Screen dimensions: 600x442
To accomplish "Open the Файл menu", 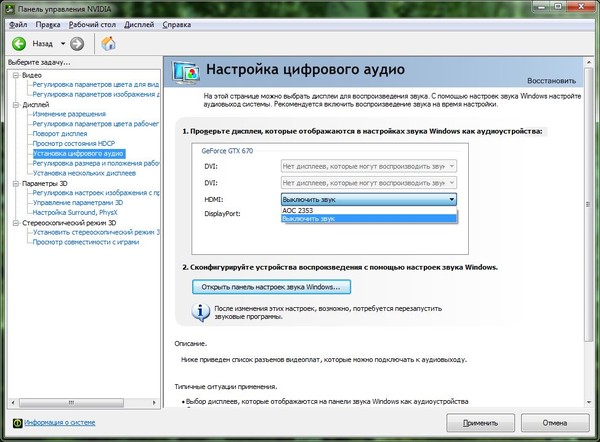I will (x=18, y=24).
